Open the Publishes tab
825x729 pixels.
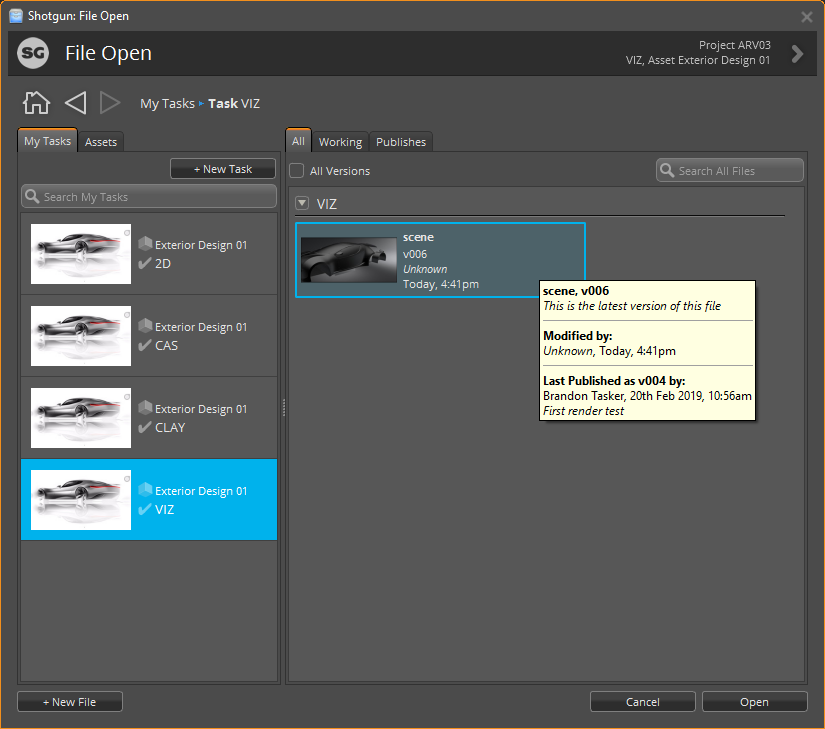click(x=400, y=141)
